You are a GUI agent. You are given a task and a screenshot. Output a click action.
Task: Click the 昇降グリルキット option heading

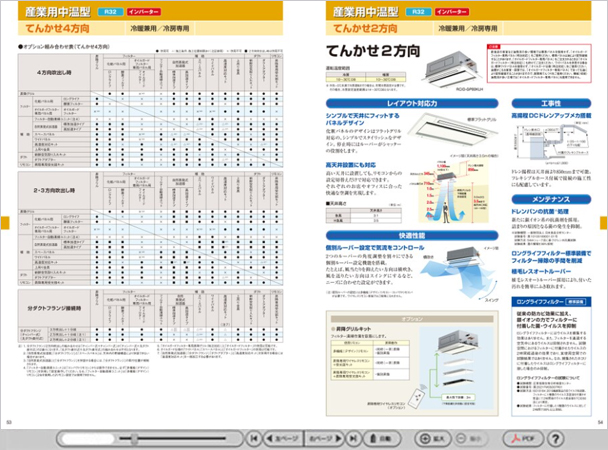point(352,329)
